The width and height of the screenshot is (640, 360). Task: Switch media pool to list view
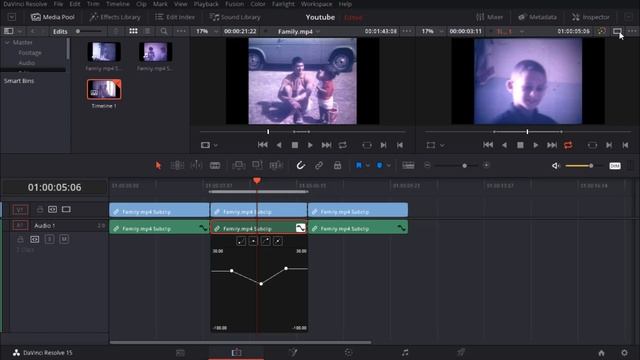pyautogui.click(x=147, y=31)
